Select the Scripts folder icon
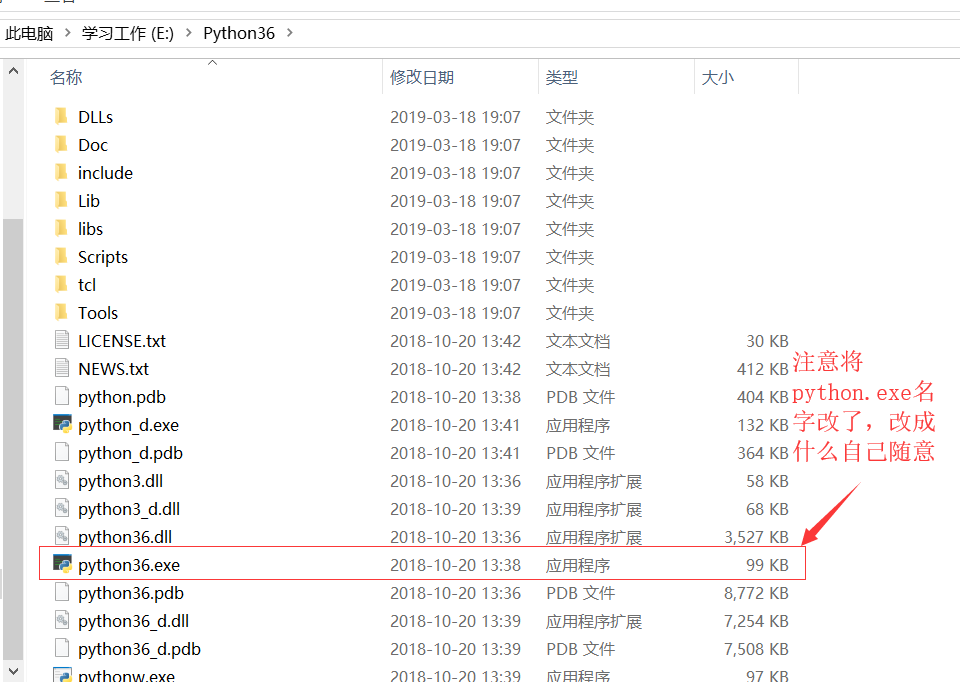Screen dimensions: 960x698 coord(61,257)
